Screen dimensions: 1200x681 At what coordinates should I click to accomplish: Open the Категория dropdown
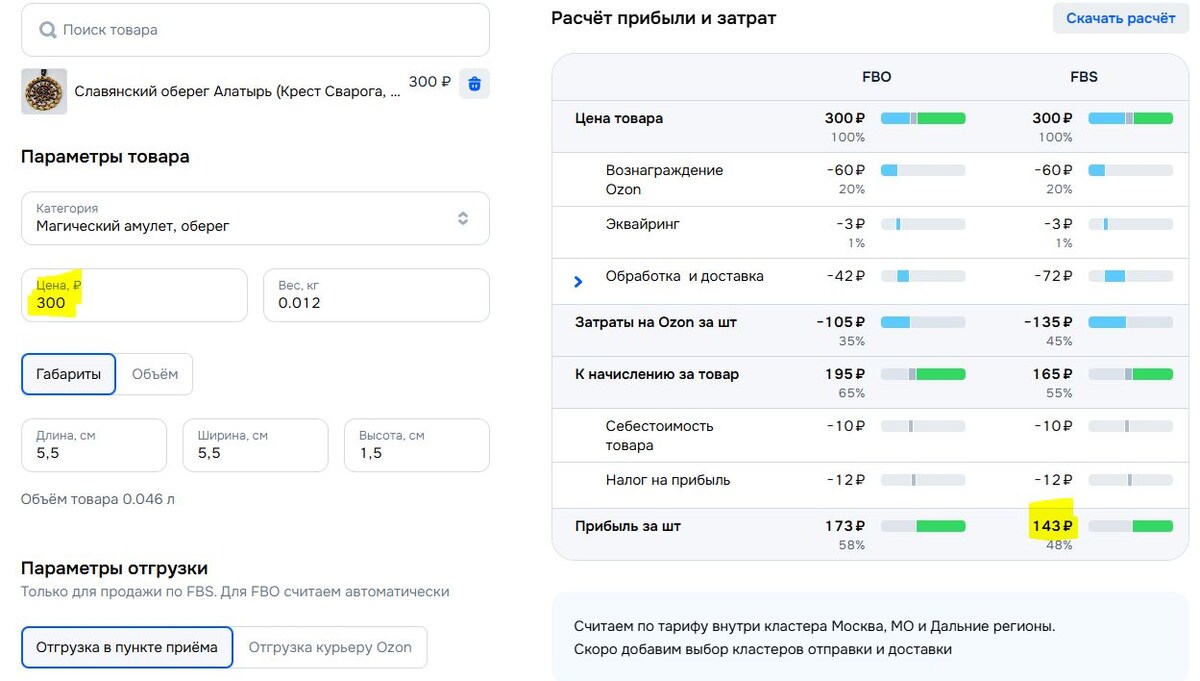tap(255, 218)
